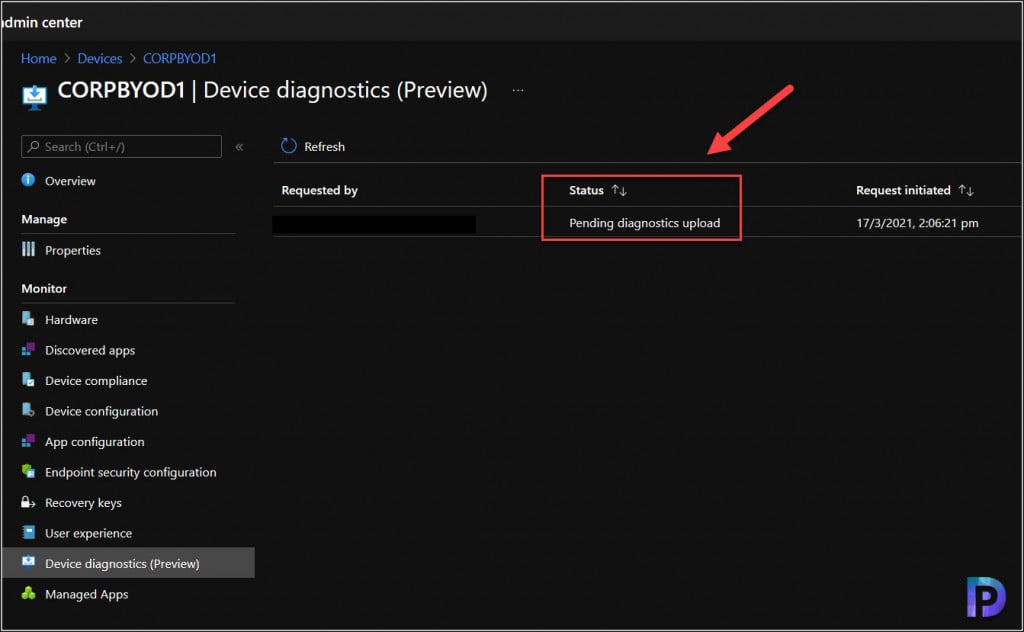Click the CORPBYOD1 device header icon

[x=35, y=97]
